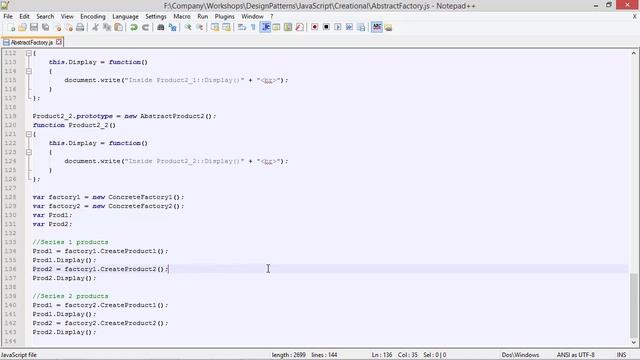640x360 pixels.
Task: Open Find with the binoculars icon
Action: [160, 27]
